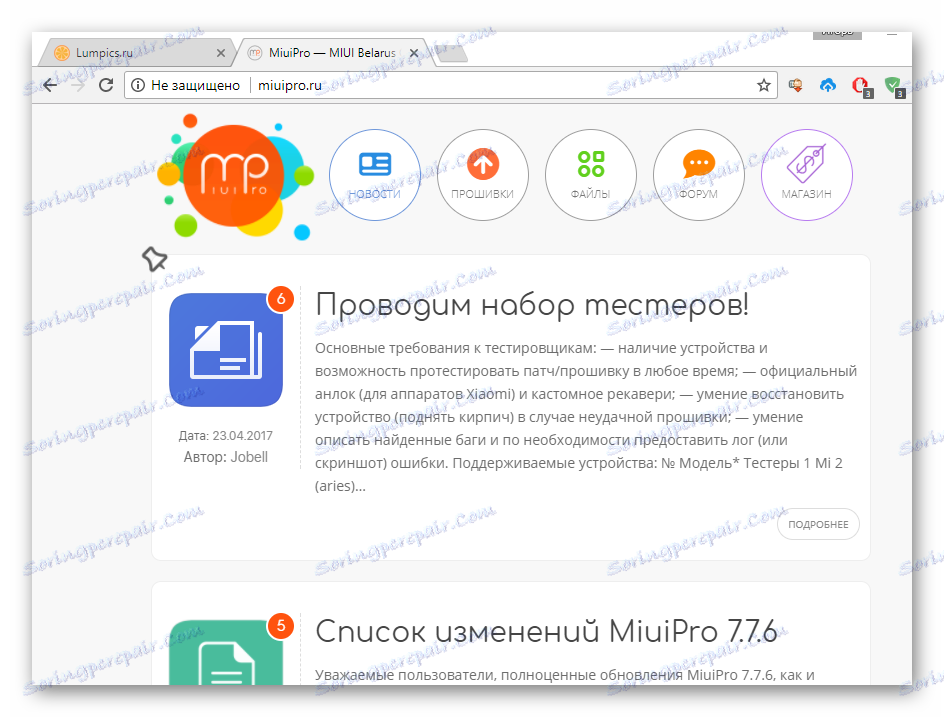Open the 'Проводим набор тестеров!' headline
This screenshot has height=717, width=944.
click(532, 305)
